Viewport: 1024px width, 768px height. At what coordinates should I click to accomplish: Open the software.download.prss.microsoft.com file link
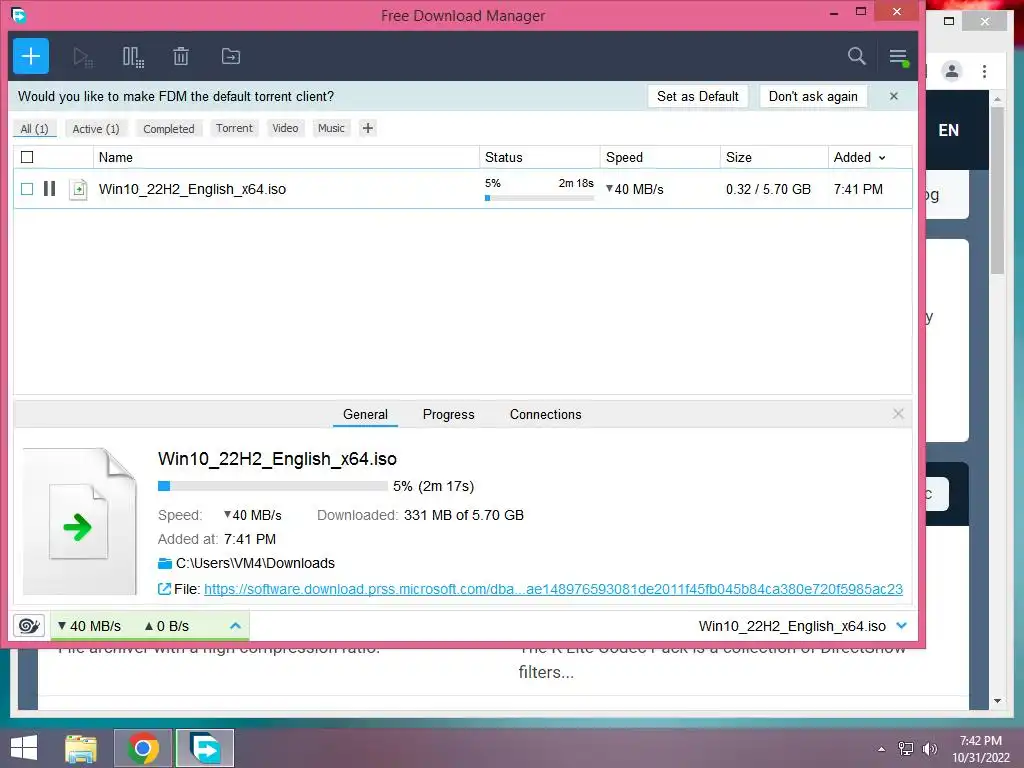tap(553, 589)
